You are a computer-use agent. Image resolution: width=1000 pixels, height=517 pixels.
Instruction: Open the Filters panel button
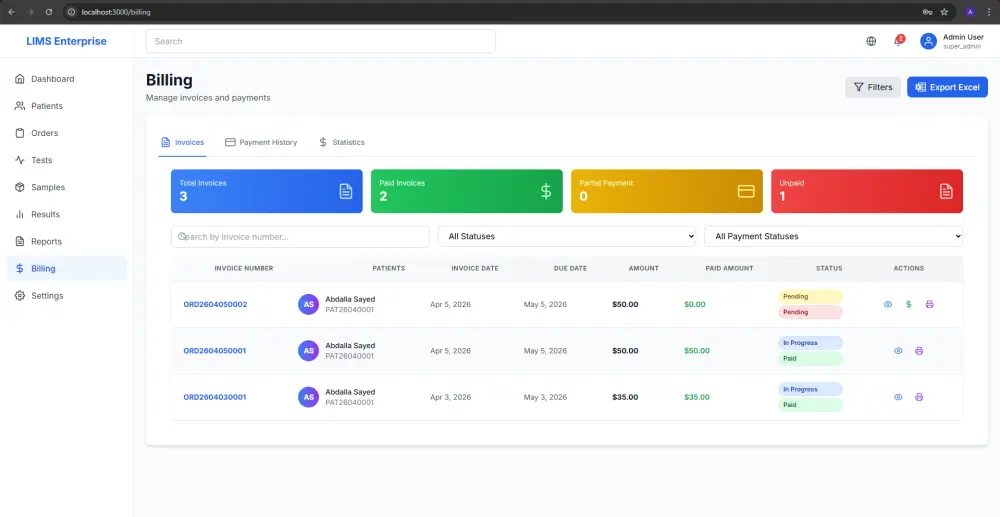tap(873, 87)
